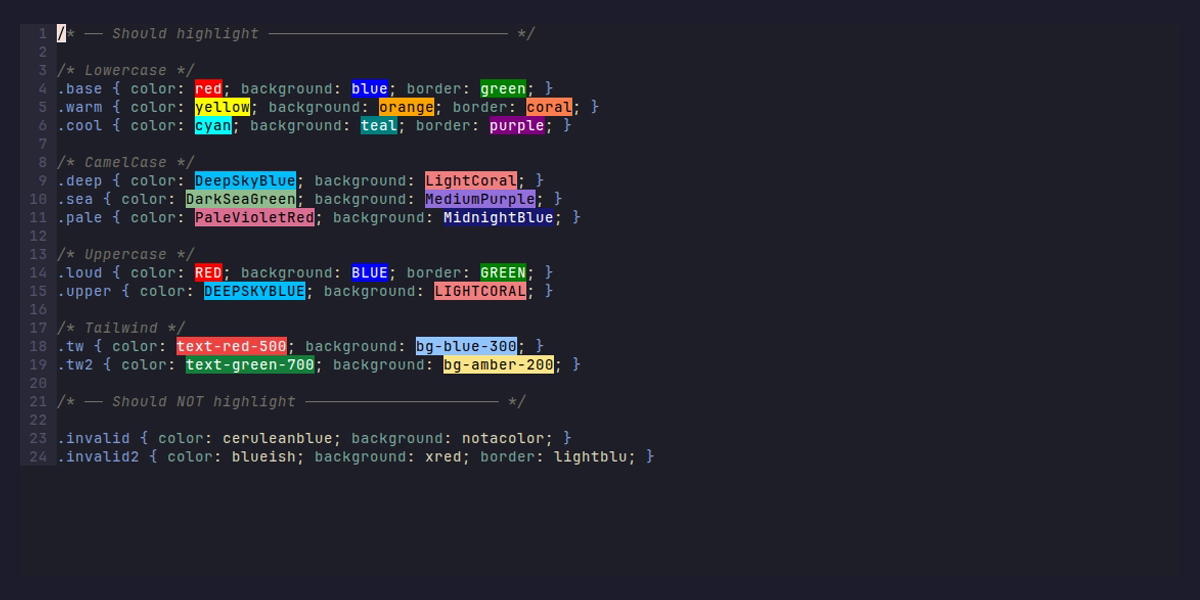The width and height of the screenshot is (1200, 600).
Task: Click the camelCase LightCoral highlight
Action: pyautogui.click(x=471, y=181)
